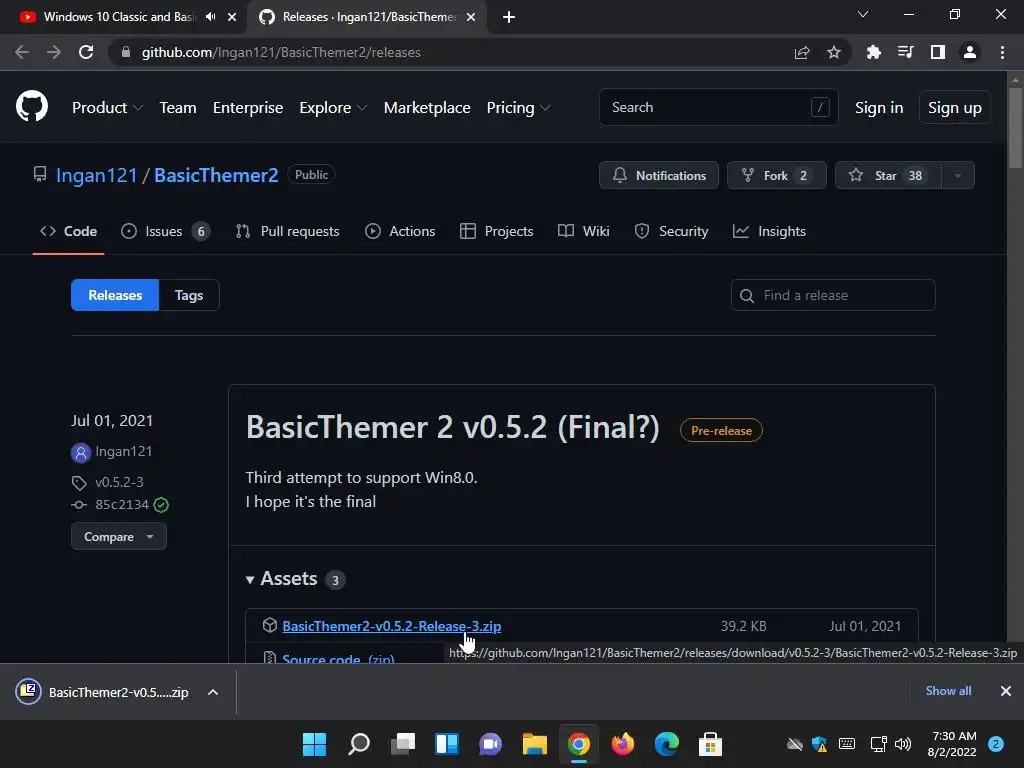Click the green verified commit check icon

(x=161, y=505)
